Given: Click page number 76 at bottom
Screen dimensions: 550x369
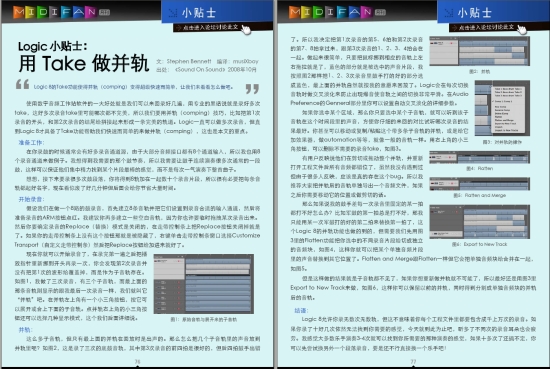Looking at the screenshot, I should coord(138,361).
